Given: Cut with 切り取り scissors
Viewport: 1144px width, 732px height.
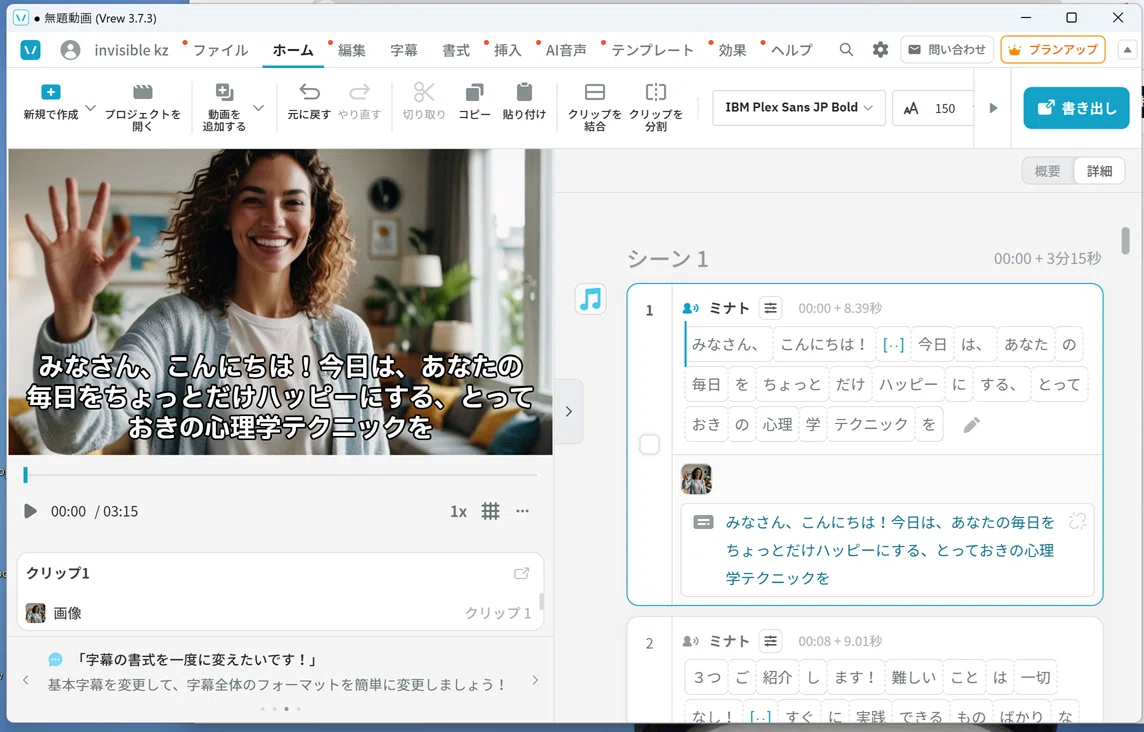Looking at the screenshot, I should coord(424,101).
